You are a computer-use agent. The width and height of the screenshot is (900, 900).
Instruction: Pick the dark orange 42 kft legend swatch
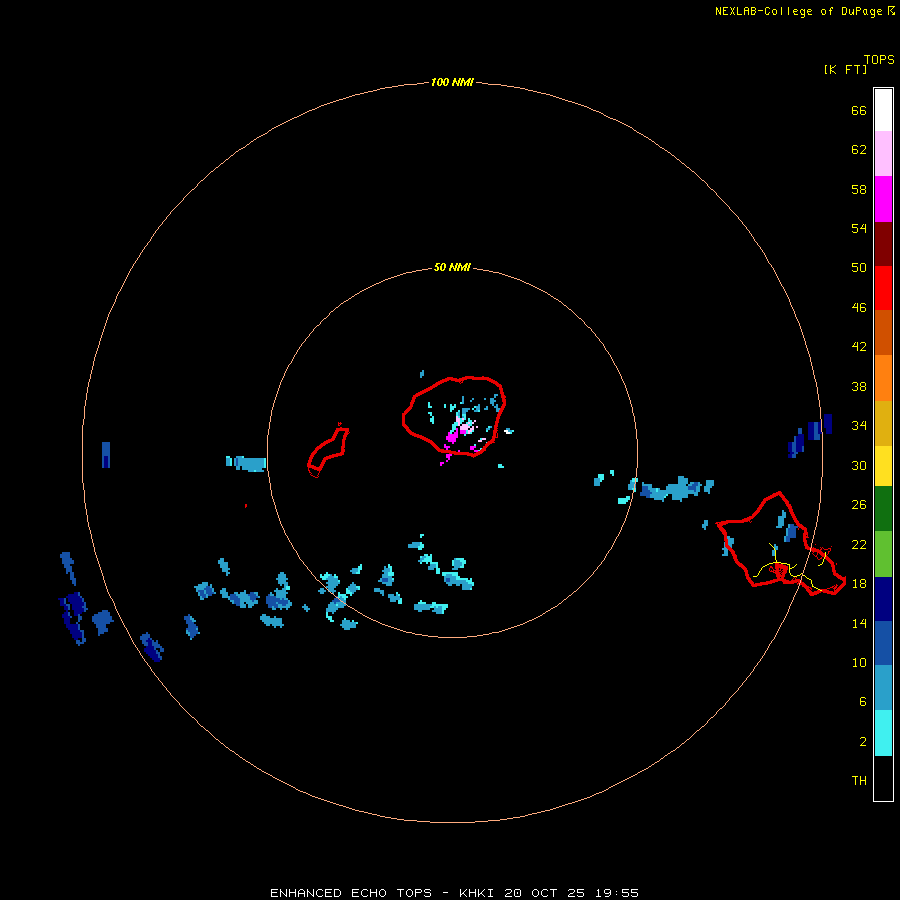pos(883,333)
